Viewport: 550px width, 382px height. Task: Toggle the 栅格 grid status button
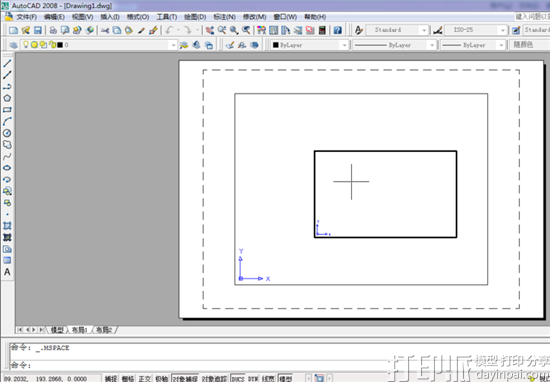point(128,378)
